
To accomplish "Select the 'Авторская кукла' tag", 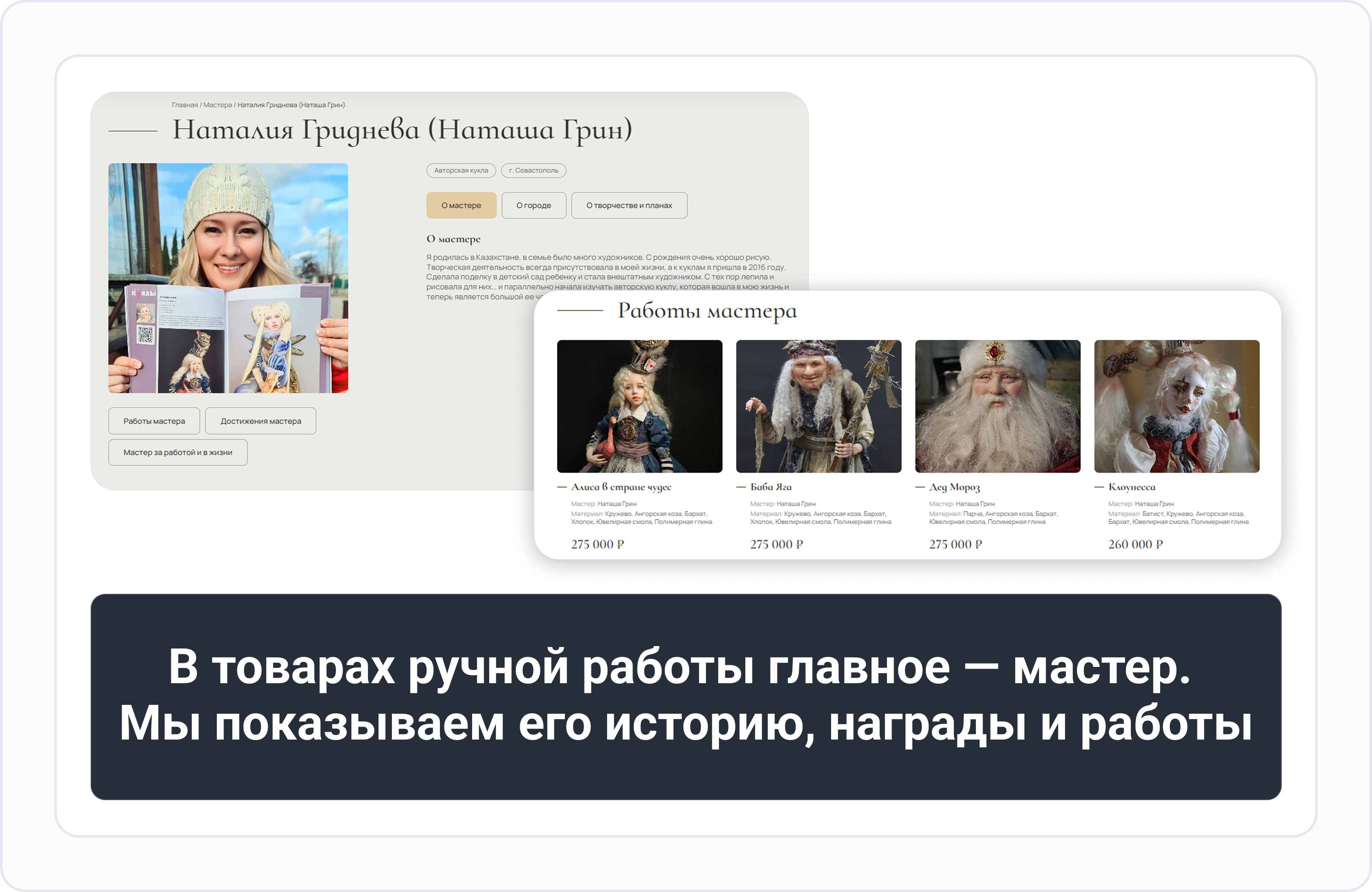I will click(460, 170).
